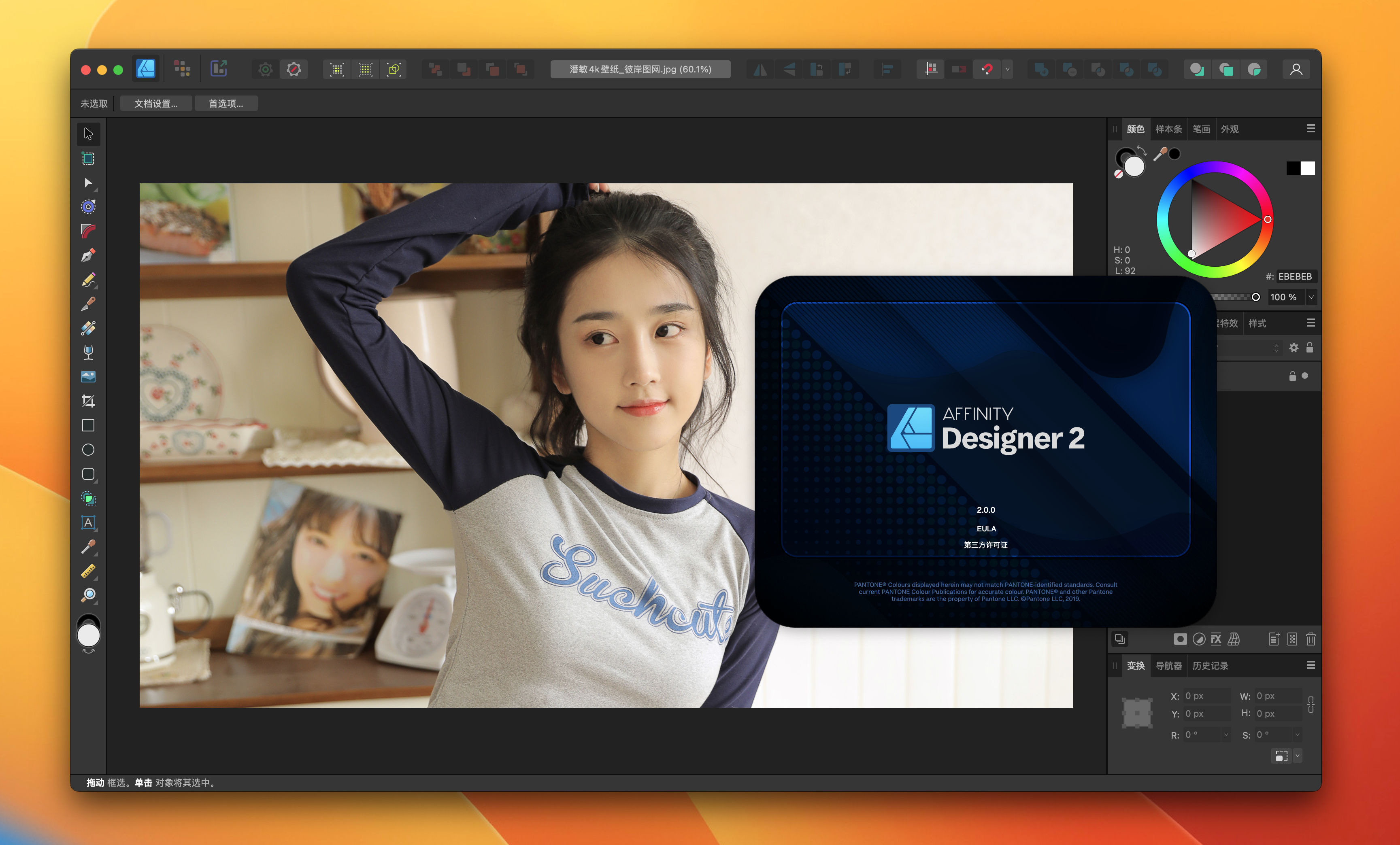Viewport: 1400px width, 845px height.
Task: Switch to Designer persona icon
Action: [x=146, y=69]
